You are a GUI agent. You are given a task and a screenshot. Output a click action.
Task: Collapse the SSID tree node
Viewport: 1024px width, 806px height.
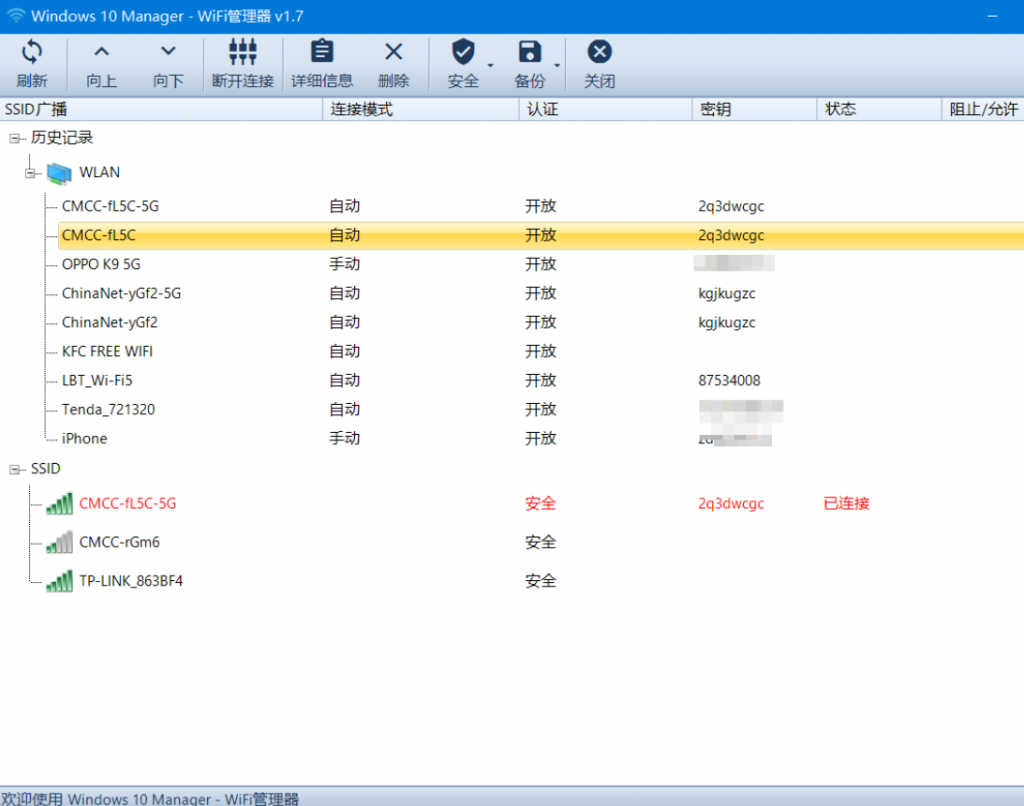click(14, 470)
